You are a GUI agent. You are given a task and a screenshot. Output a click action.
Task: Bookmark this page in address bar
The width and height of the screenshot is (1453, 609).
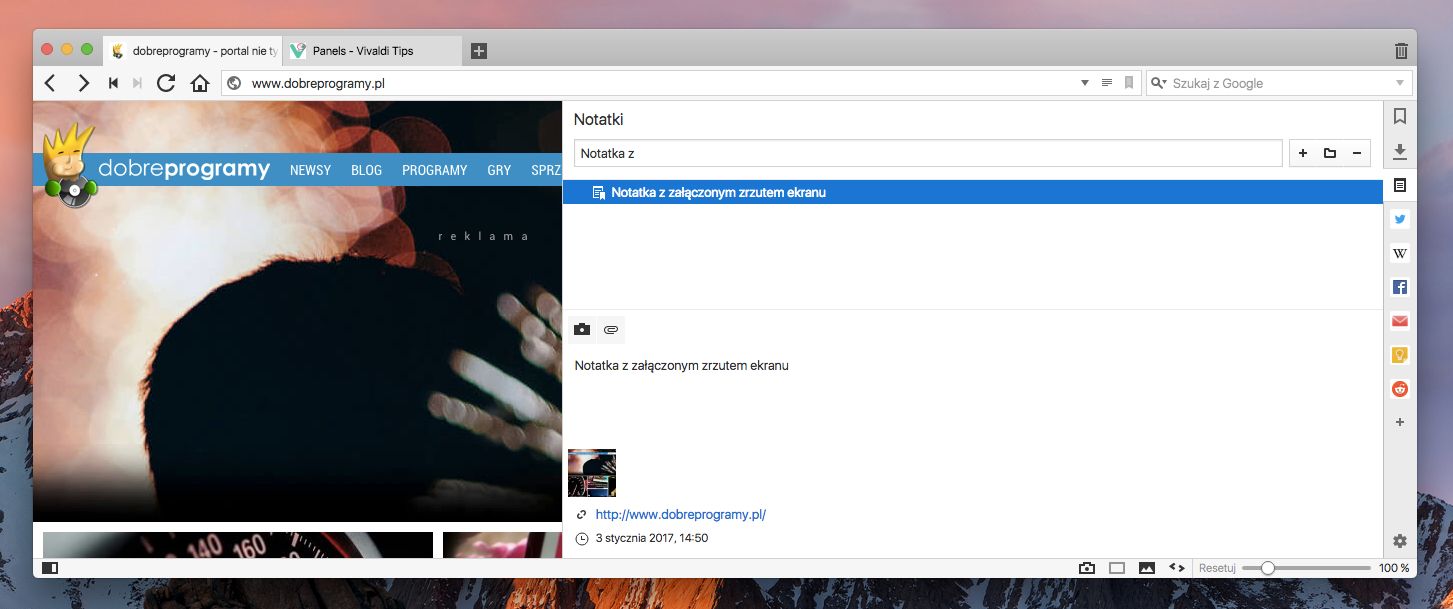[x=1129, y=83]
